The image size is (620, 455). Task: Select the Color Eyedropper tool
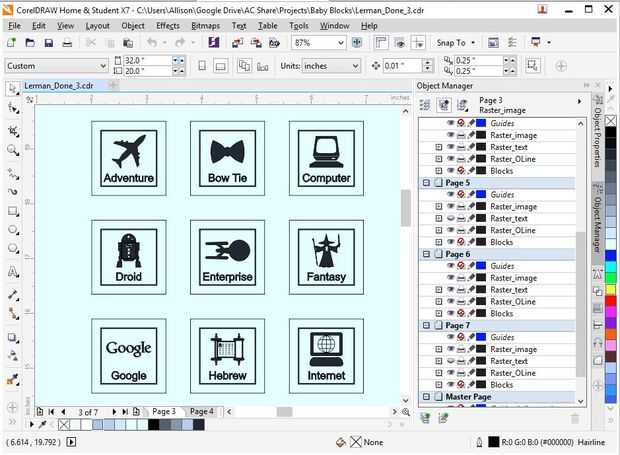click(x=13, y=380)
